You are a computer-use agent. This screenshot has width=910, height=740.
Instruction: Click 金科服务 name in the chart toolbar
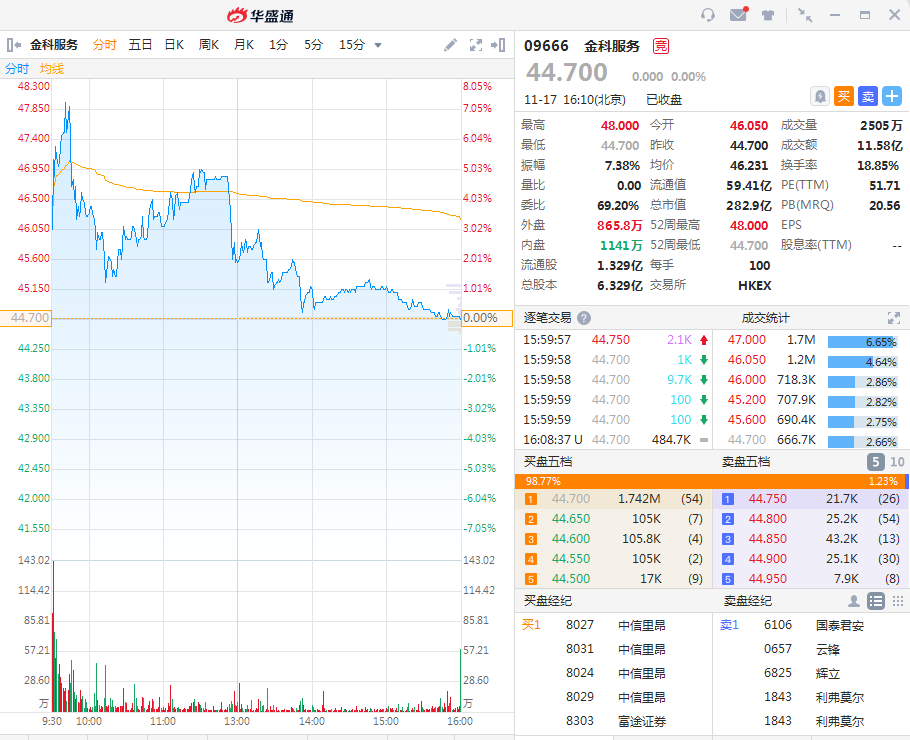(x=54, y=45)
